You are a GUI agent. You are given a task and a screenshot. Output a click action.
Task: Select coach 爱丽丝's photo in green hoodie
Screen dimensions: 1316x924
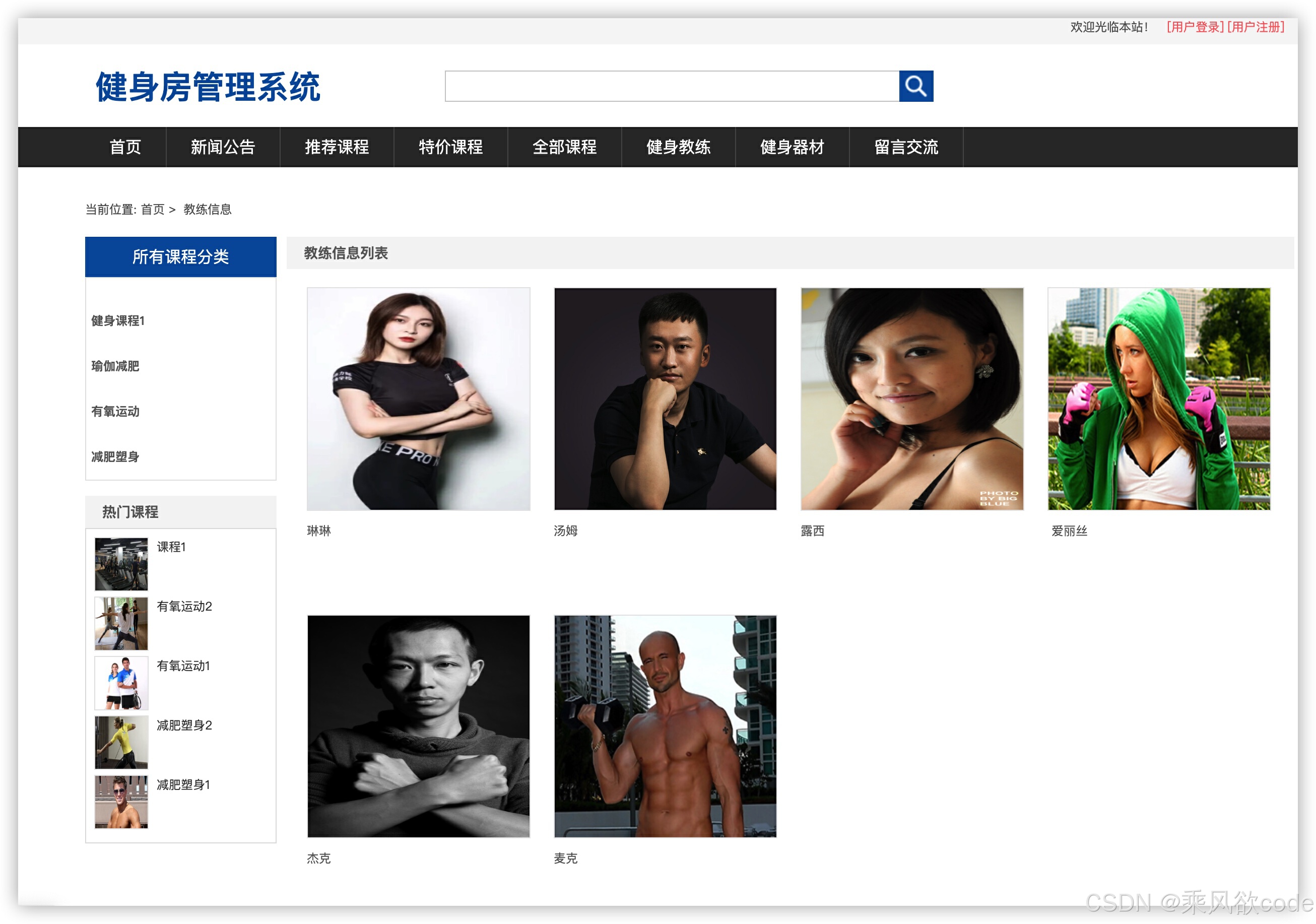pyautogui.click(x=1158, y=399)
